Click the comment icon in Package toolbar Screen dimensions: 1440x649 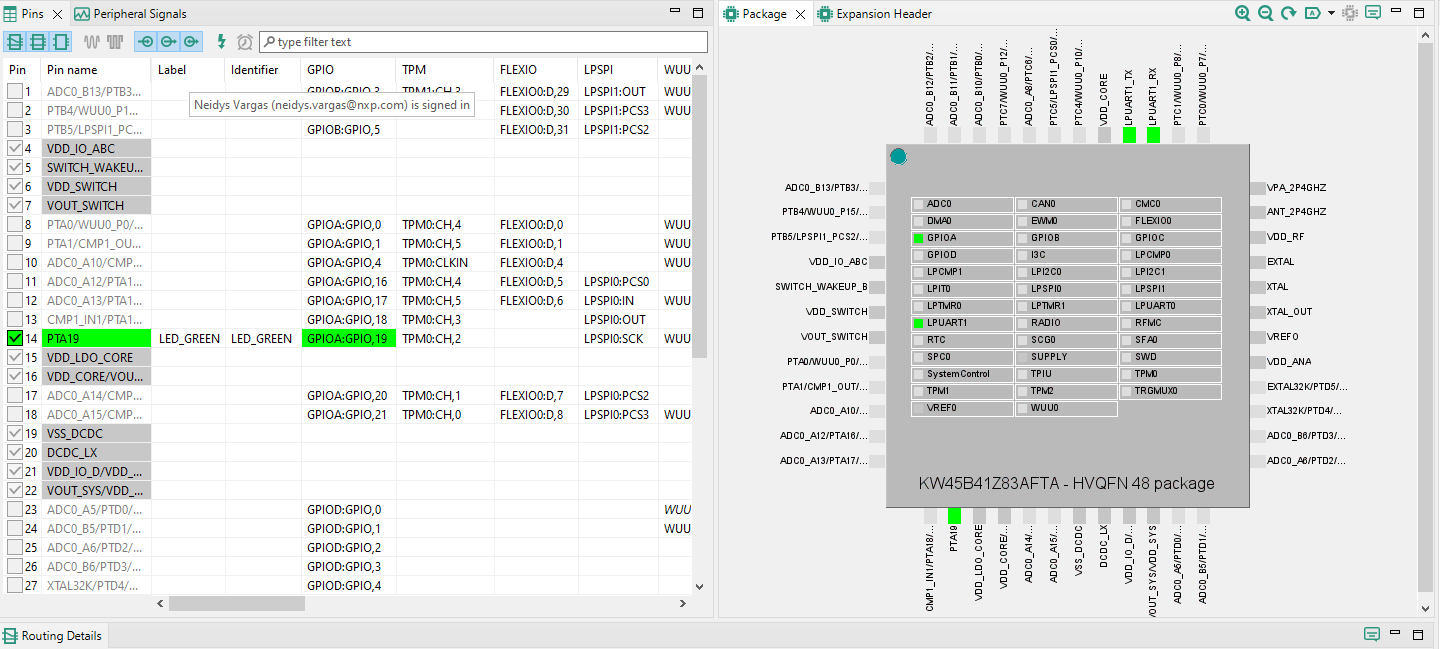[x=1373, y=13]
